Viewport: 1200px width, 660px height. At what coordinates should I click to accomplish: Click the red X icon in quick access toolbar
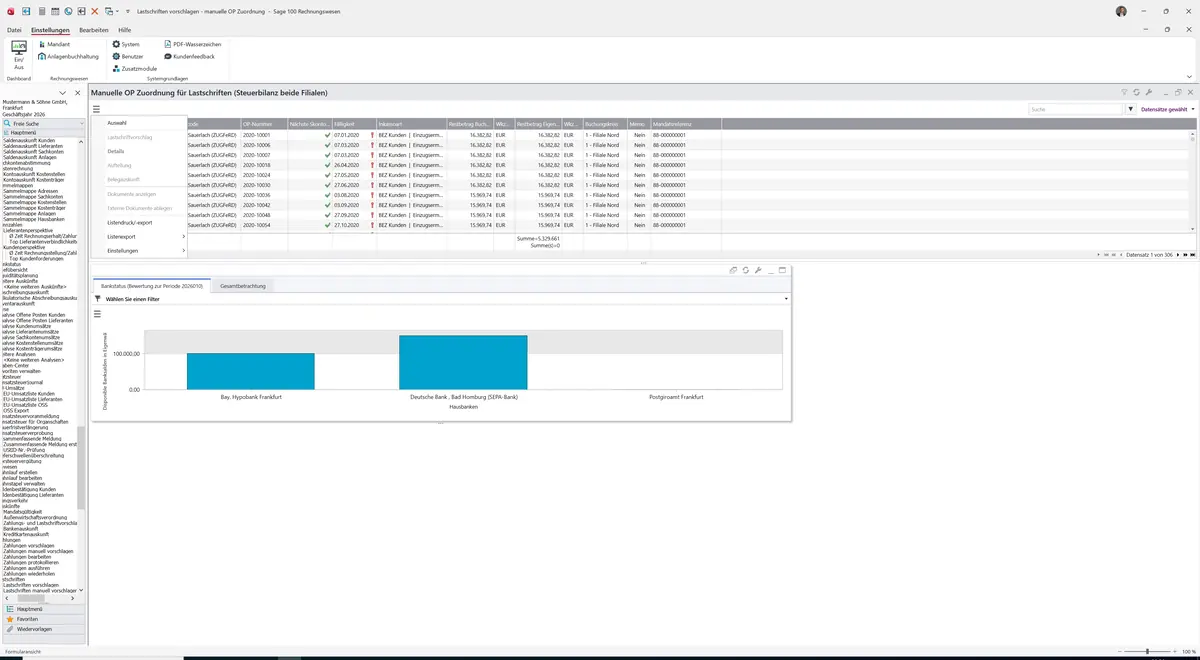point(94,11)
